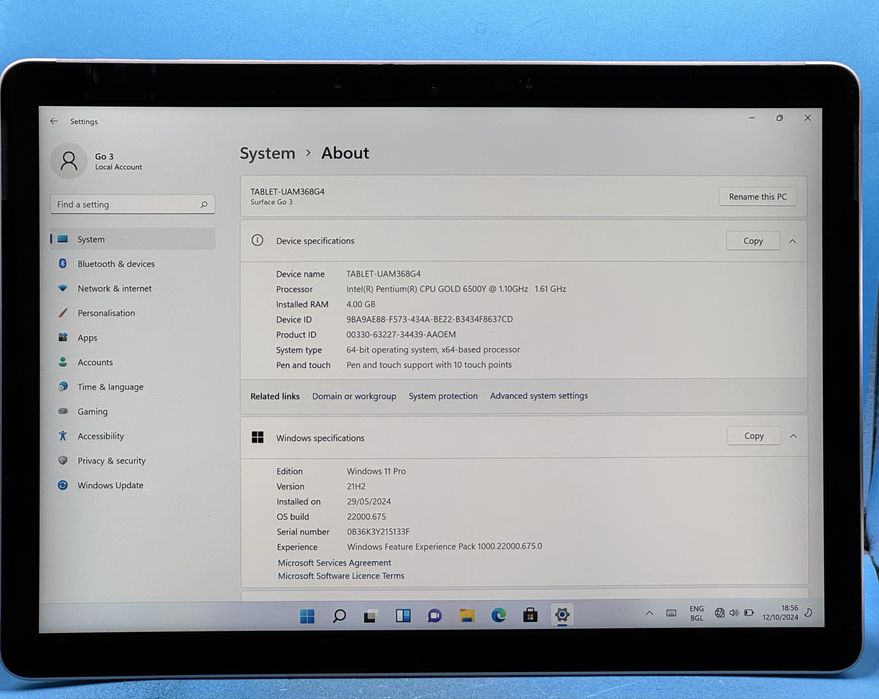The height and width of the screenshot is (699, 879).
Task: Open System protection link
Action: 443,396
